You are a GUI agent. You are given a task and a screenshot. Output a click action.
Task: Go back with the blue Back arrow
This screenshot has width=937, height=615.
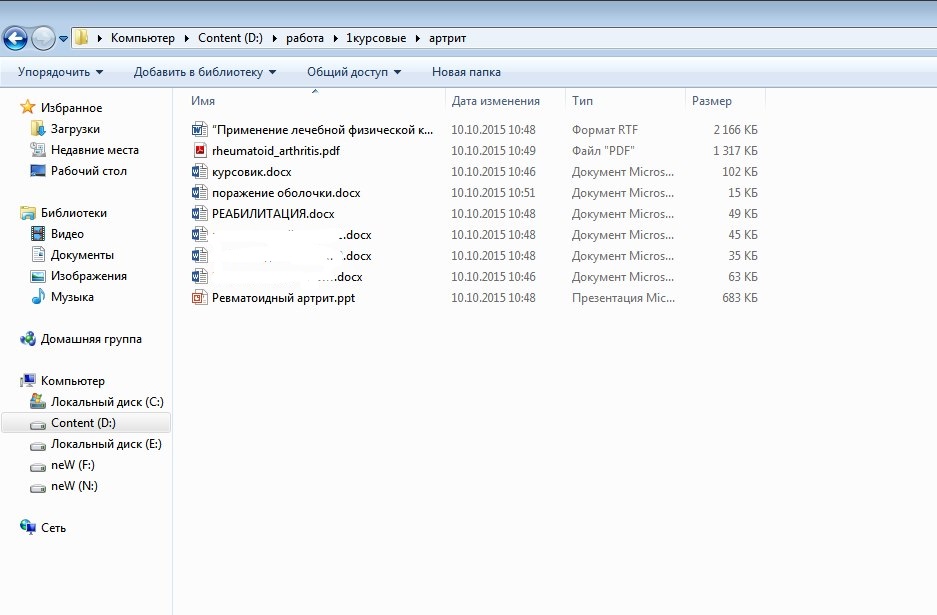[x=16, y=38]
